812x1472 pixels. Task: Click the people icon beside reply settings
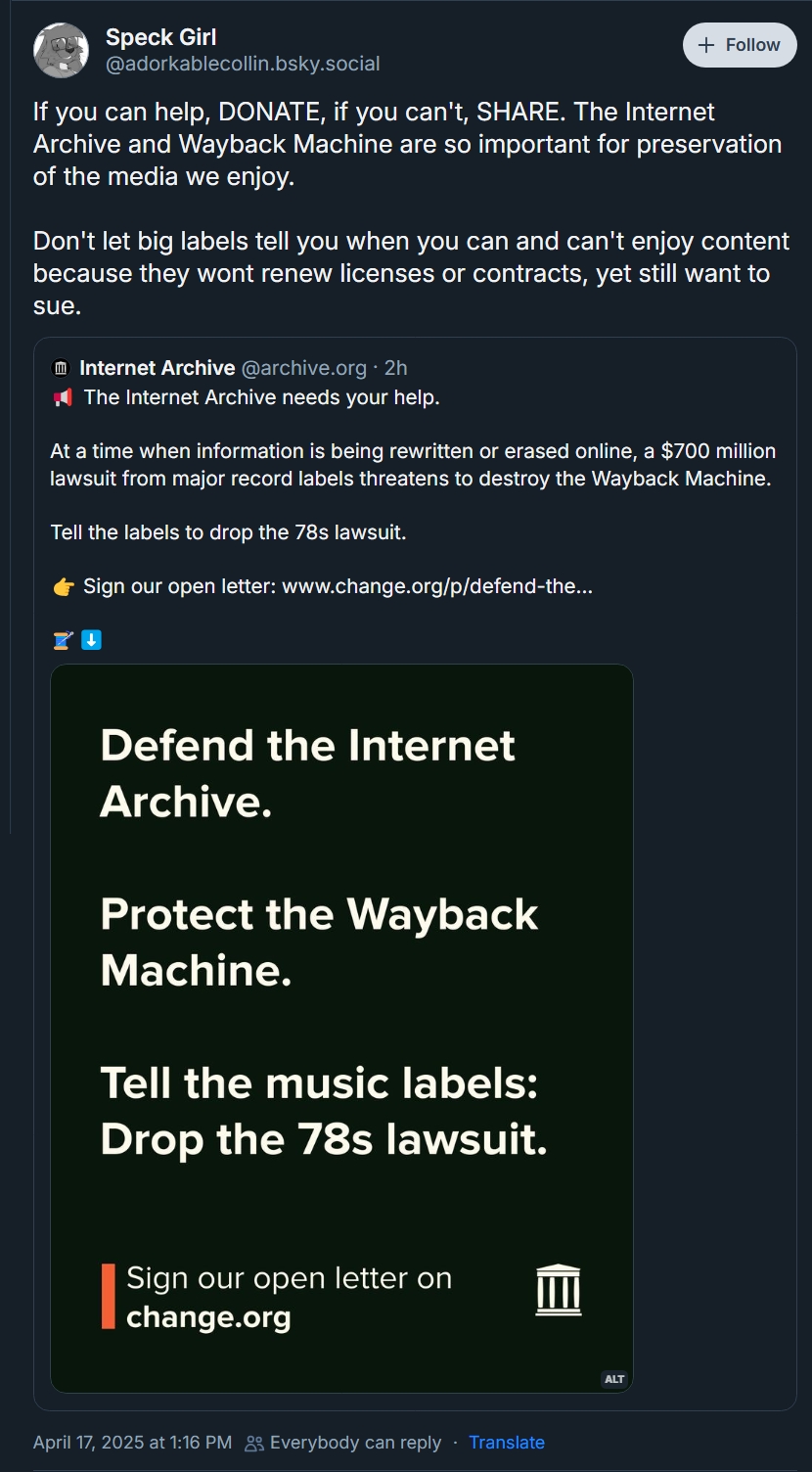[x=254, y=1443]
